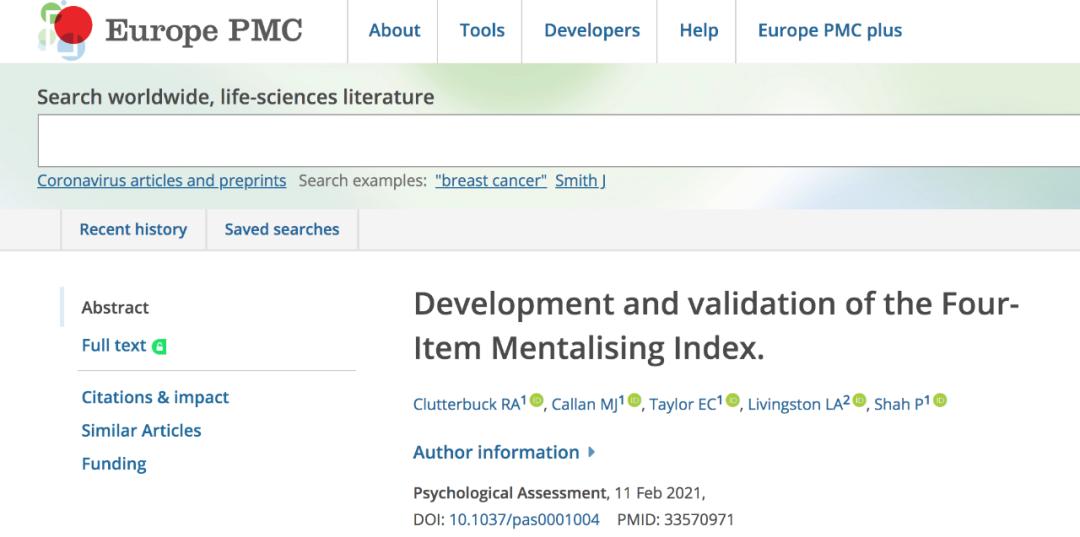This screenshot has height=537, width=1080.
Task: Click the green open-access lock icon
Action: [159, 346]
